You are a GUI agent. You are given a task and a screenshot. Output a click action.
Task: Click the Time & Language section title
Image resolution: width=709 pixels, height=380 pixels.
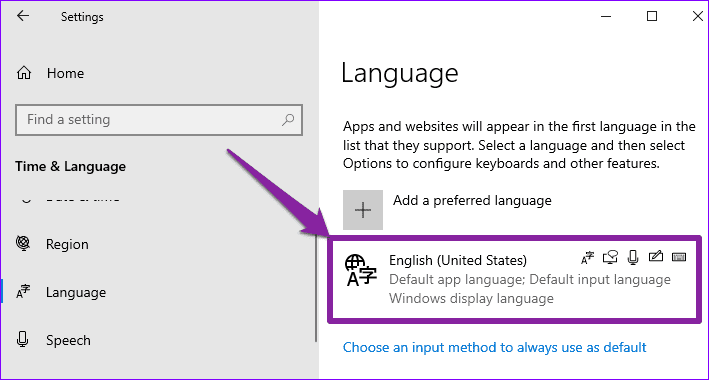70,166
